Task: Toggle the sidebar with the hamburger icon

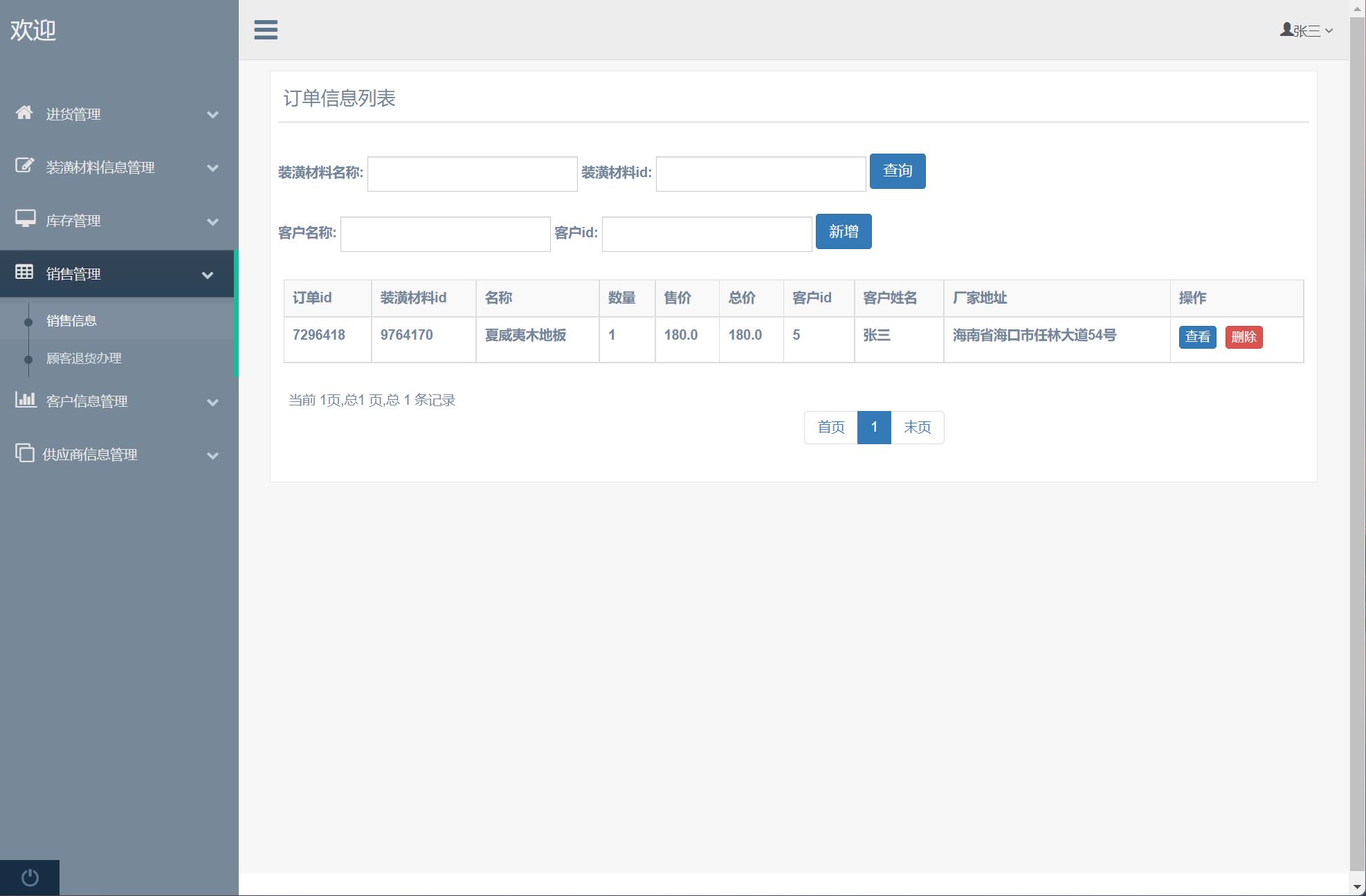Action: pyautogui.click(x=265, y=30)
